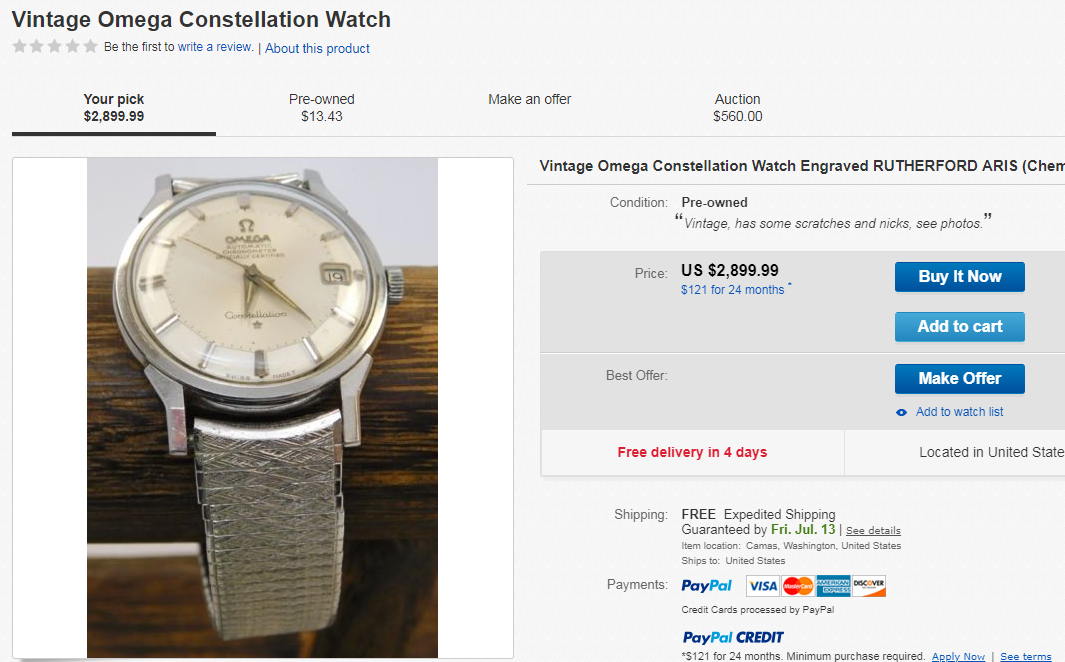The image size is (1065, 662).
Task: Click the Omega watch product photo
Action: (x=262, y=408)
